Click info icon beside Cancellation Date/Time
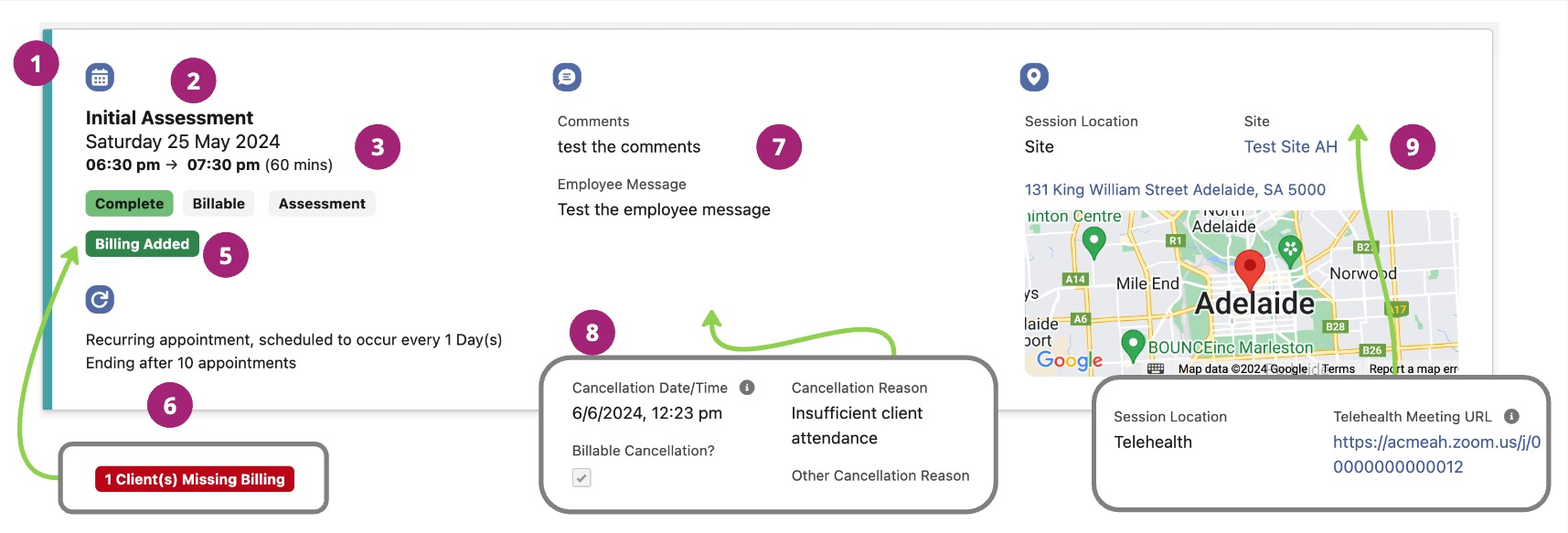The width and height of the screenshot is (1568, 533). pyautogui.click(x=747, y=388)
